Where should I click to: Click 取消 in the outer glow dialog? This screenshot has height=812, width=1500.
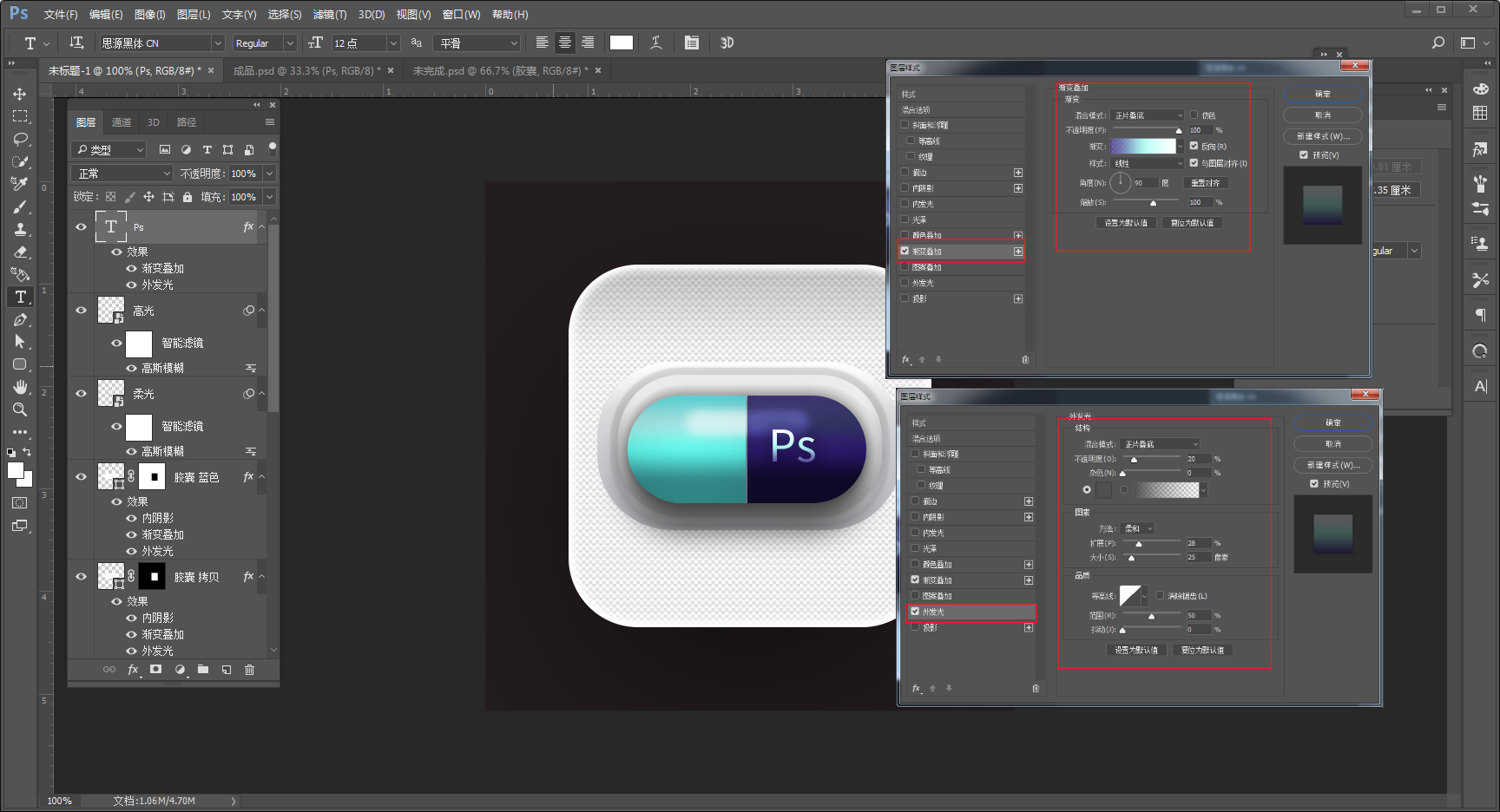click(1333, 444)
